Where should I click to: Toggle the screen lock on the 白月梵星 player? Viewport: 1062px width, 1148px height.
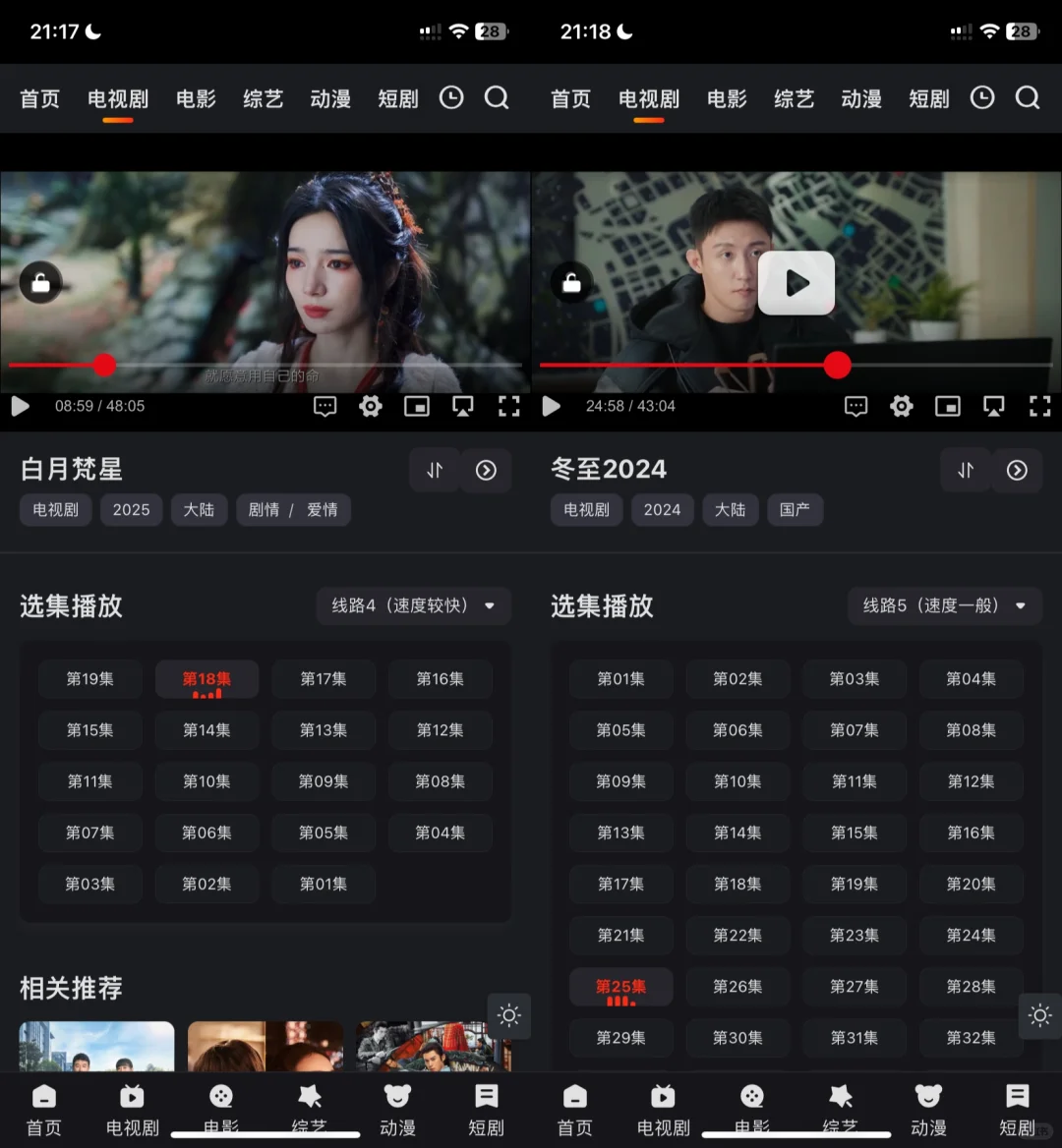pos(40,283)
